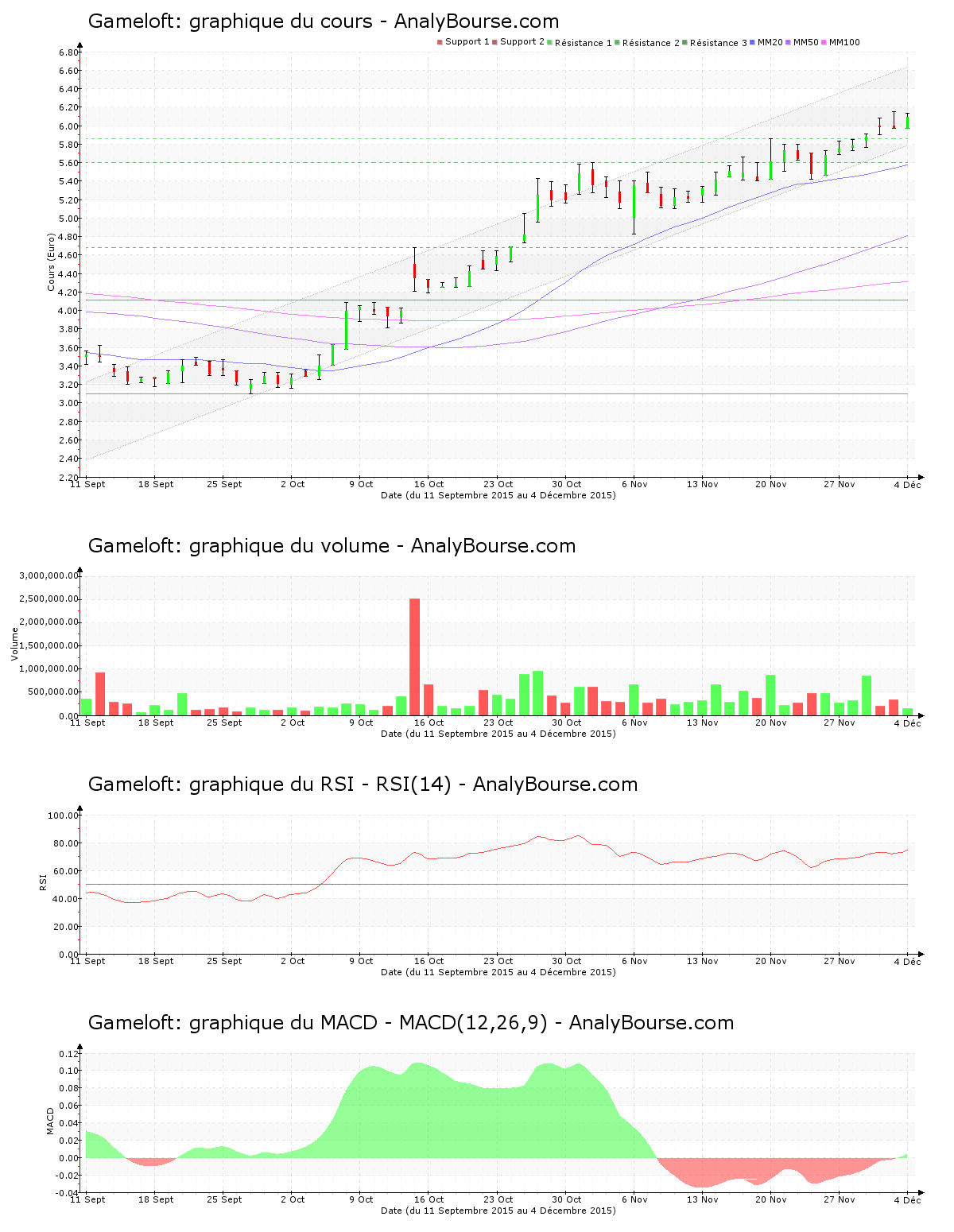Click '13 Nov' on the MACD chart axis
Screen dimensions: 954x1232
point(703,1199)
